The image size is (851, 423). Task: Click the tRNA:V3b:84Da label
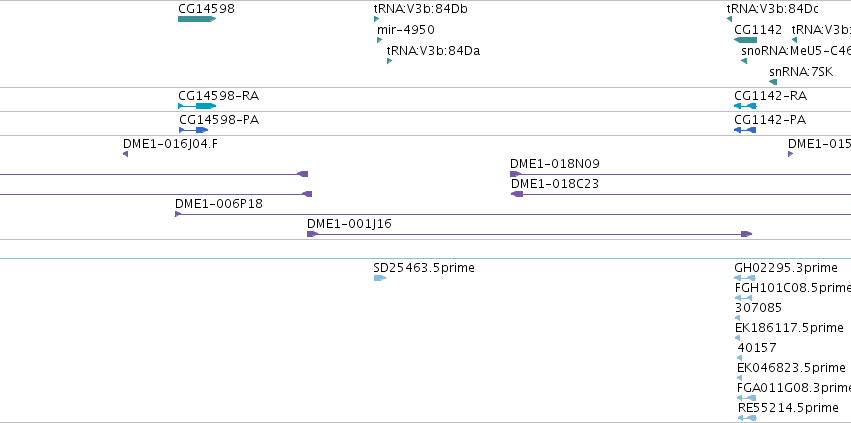[x=433, y=51]
